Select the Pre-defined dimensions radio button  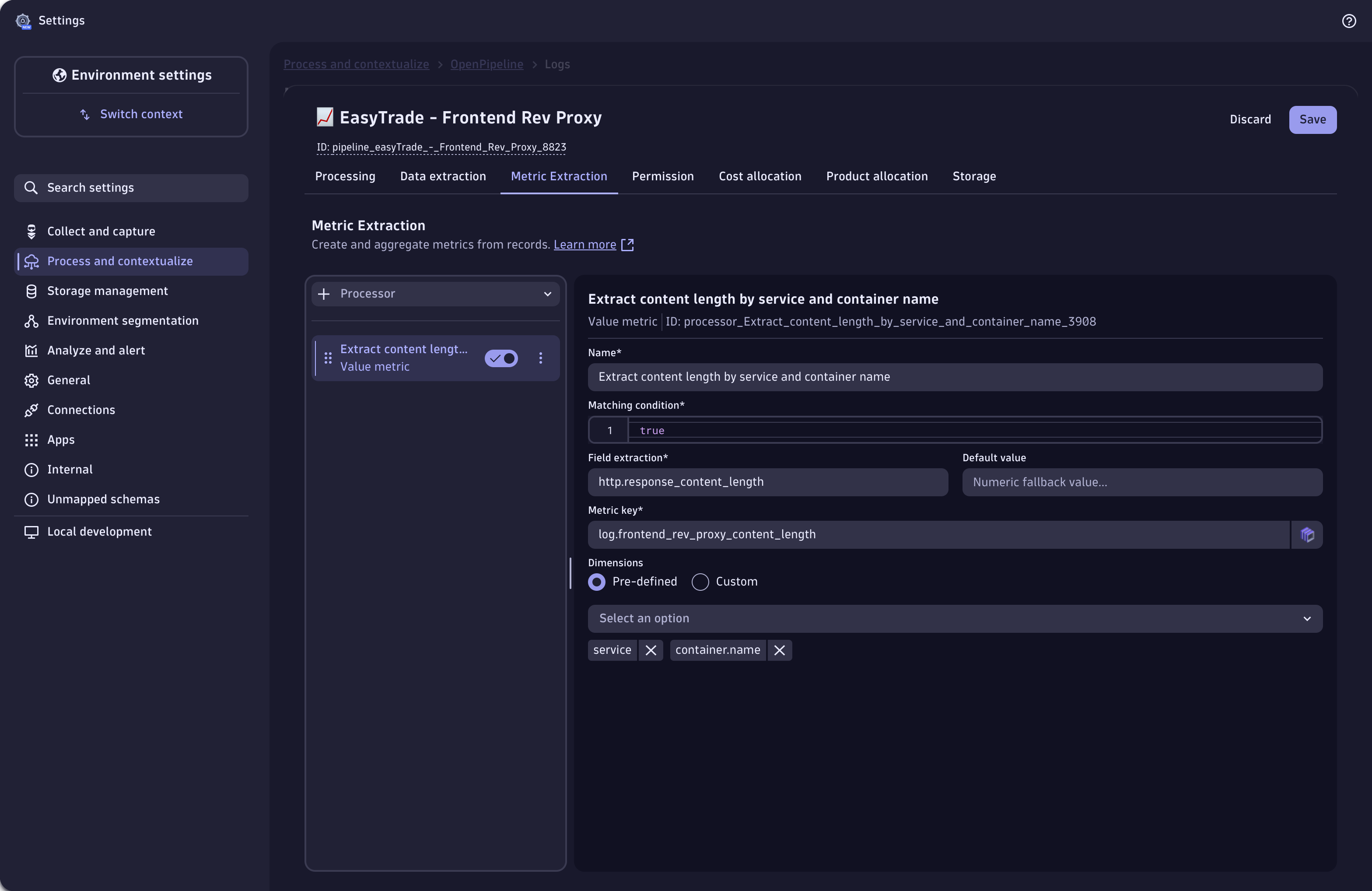coord(597,582)
